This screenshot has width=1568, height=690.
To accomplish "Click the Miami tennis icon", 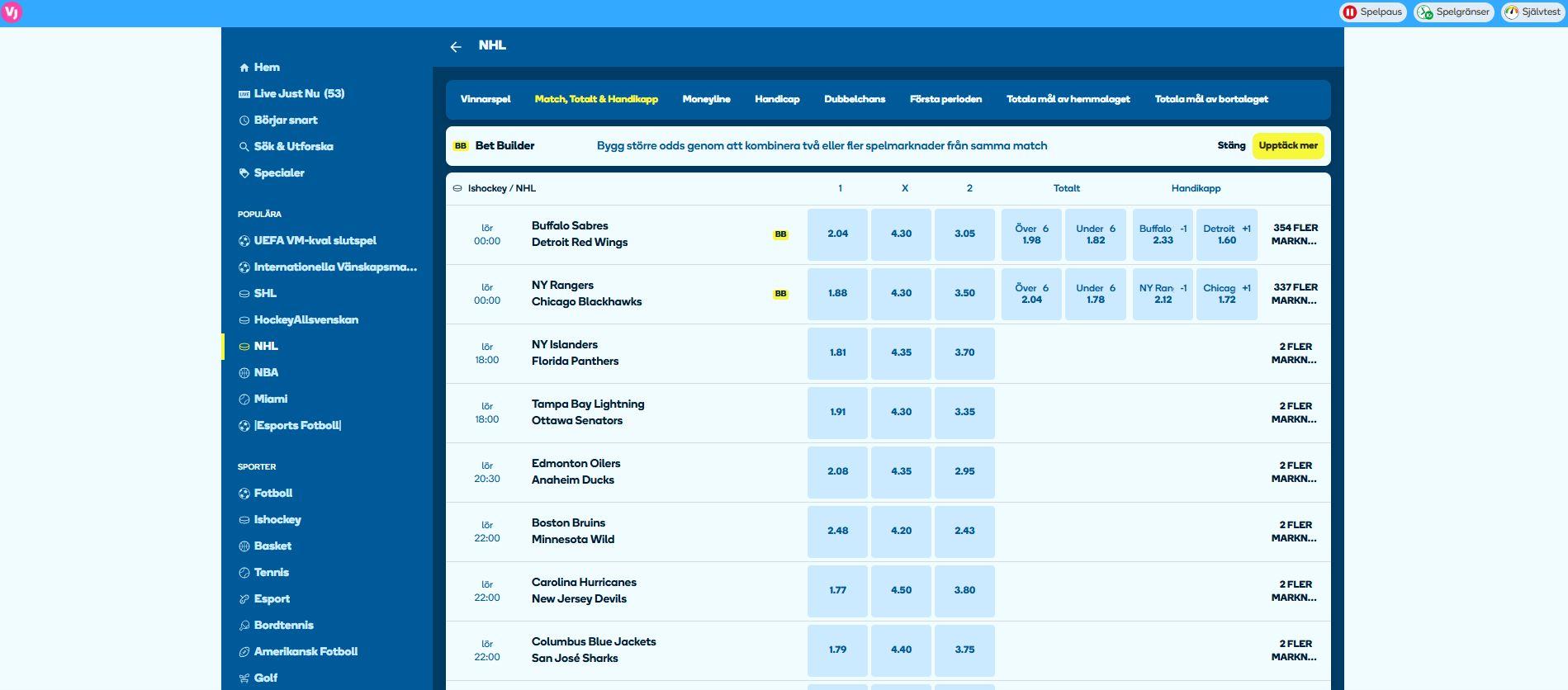I will (x=244, y=399).
